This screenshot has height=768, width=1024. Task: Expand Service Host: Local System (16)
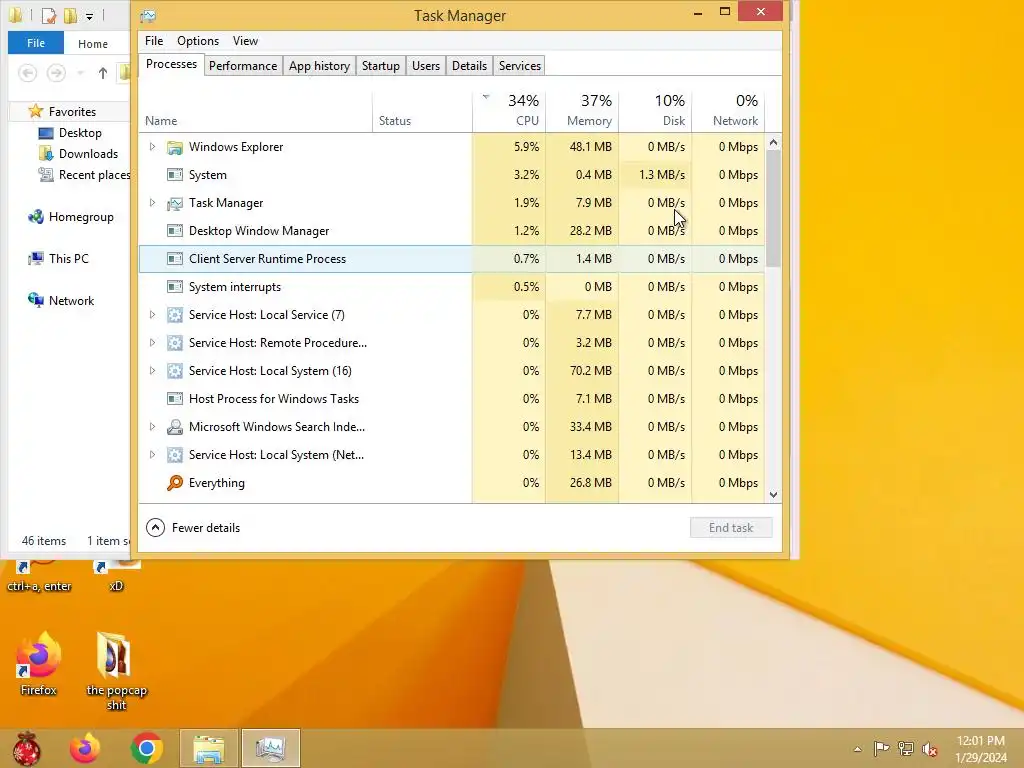pos(152,371)
